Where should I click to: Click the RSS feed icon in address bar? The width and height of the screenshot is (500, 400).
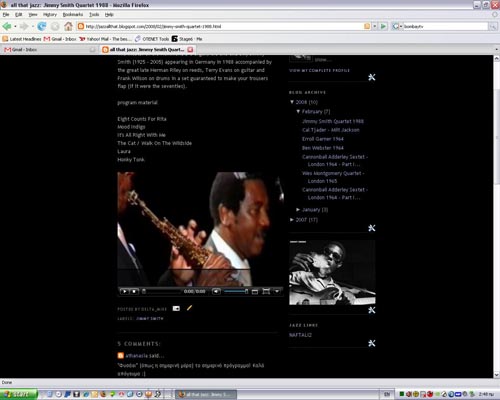[x=367, y=26]
